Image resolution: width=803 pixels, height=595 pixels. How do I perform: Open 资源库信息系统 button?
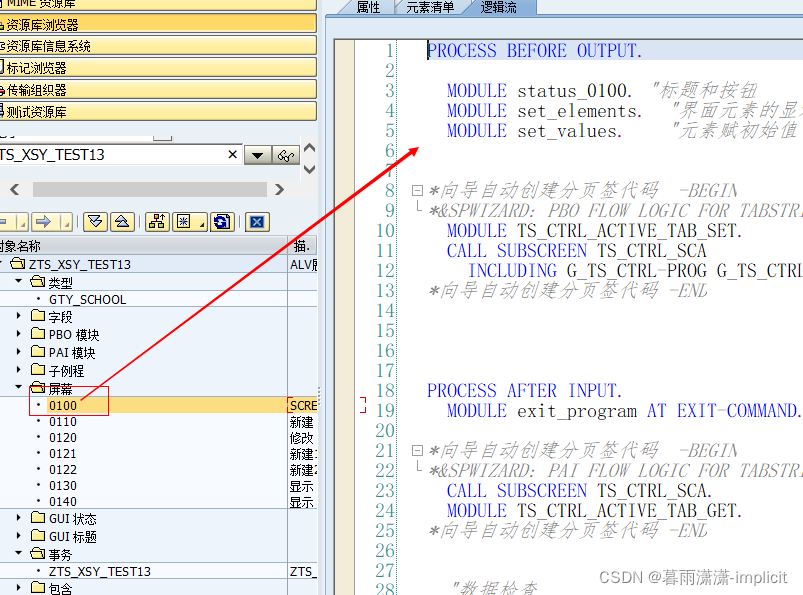158,46
